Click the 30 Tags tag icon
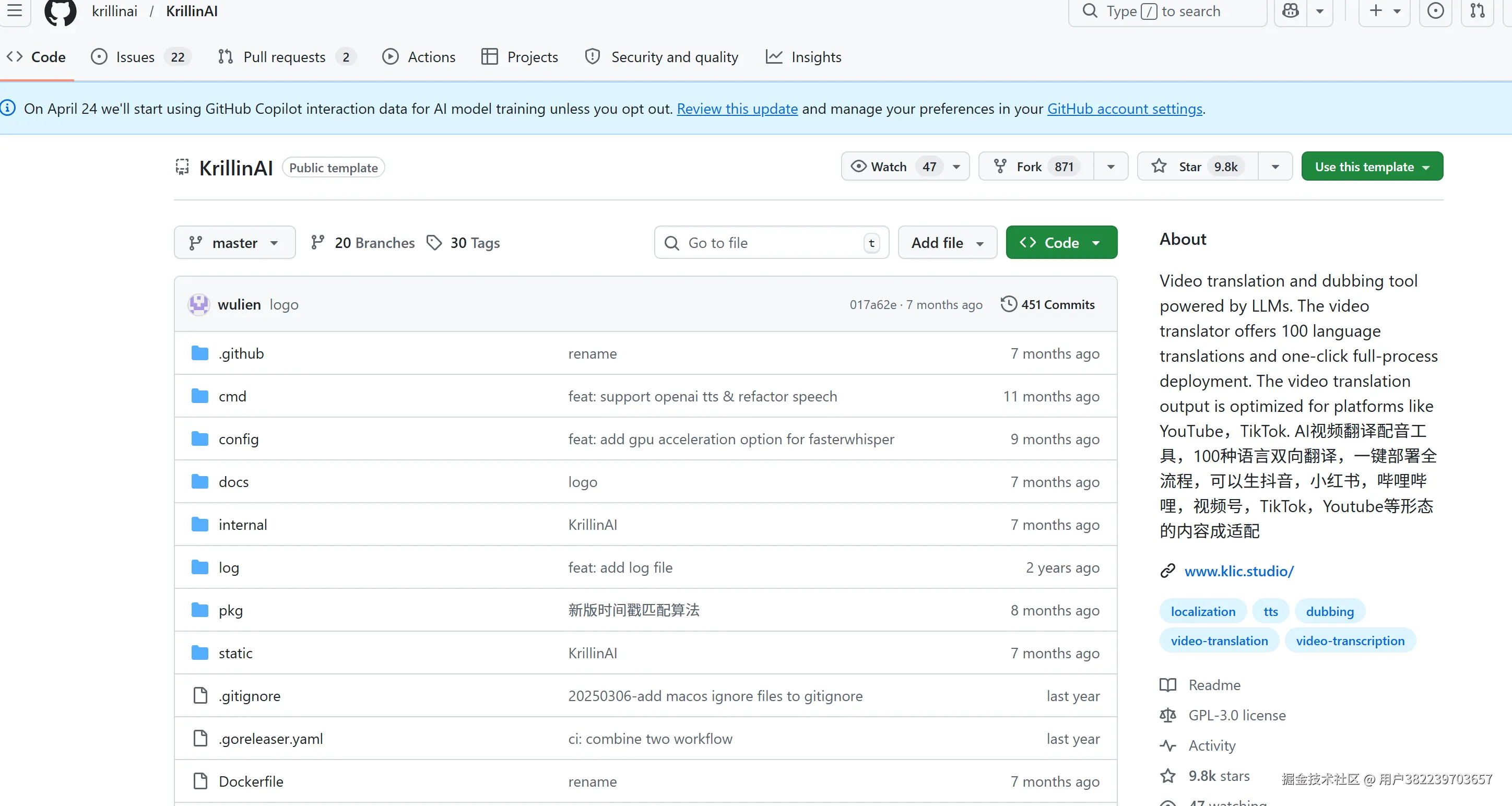Image resolution: width=1512 pixels, height=806 pixels. coord(434,242)
